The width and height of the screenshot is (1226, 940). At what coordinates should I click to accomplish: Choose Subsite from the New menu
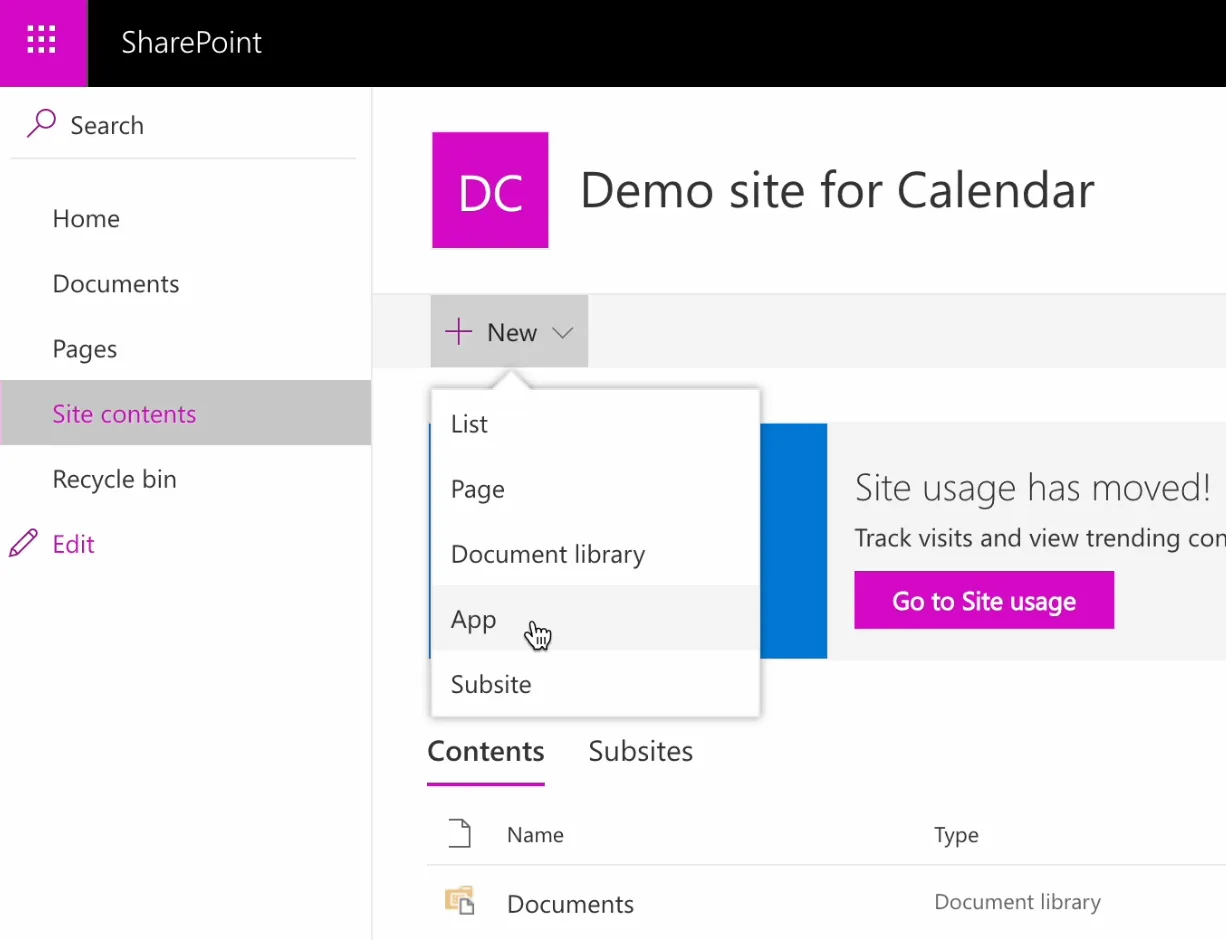click(x=595, y=684)
